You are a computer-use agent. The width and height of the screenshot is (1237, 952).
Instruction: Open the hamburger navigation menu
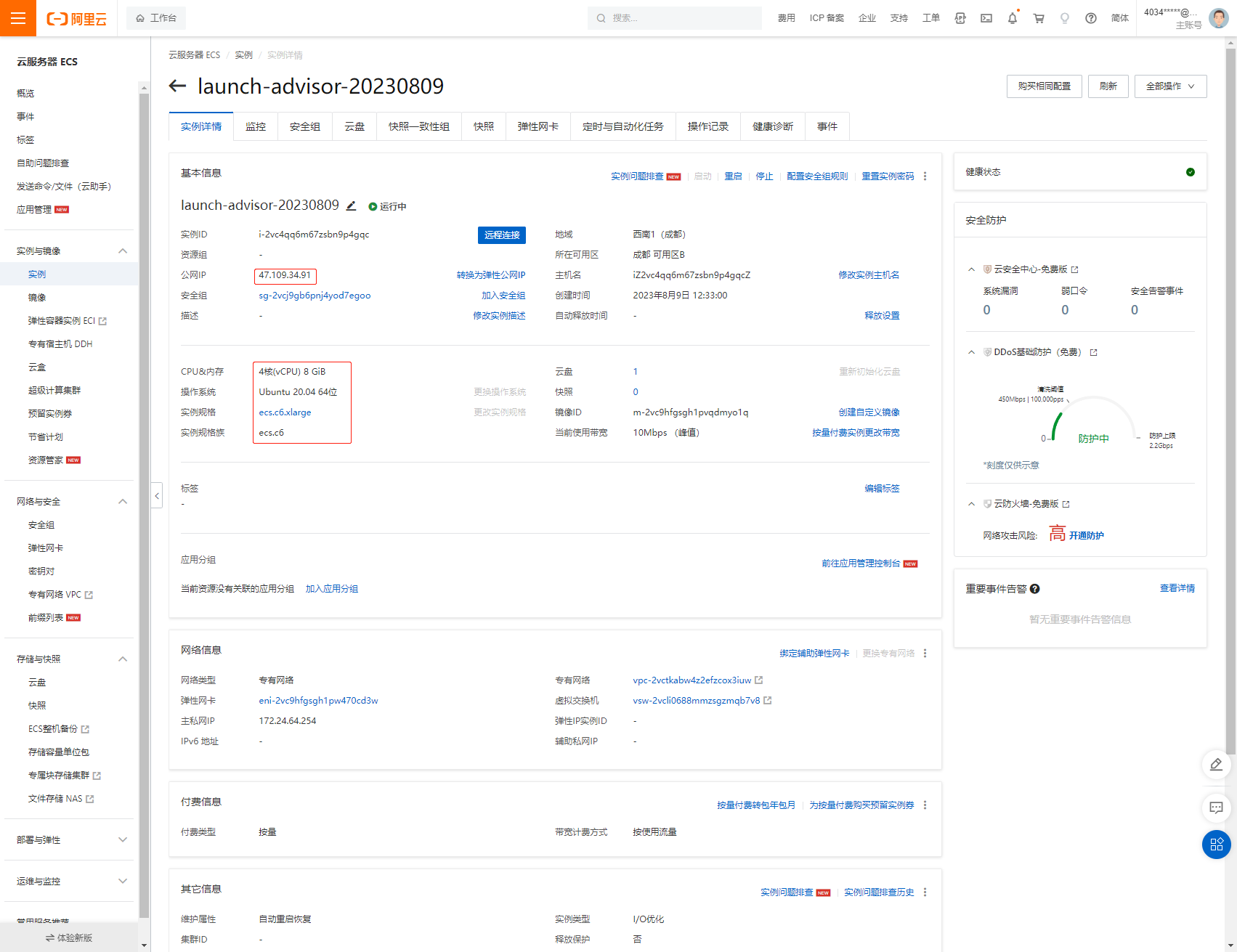17,18
